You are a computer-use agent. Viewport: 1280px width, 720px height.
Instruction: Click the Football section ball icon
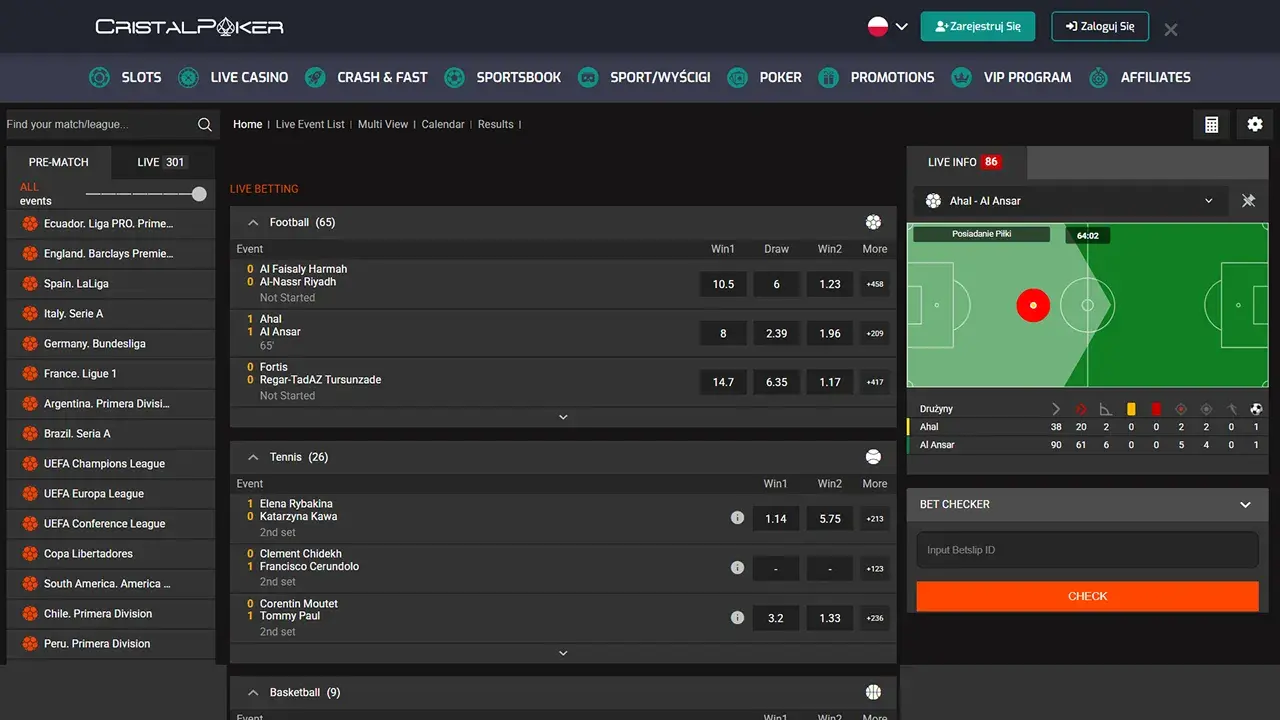coord(873,222)
